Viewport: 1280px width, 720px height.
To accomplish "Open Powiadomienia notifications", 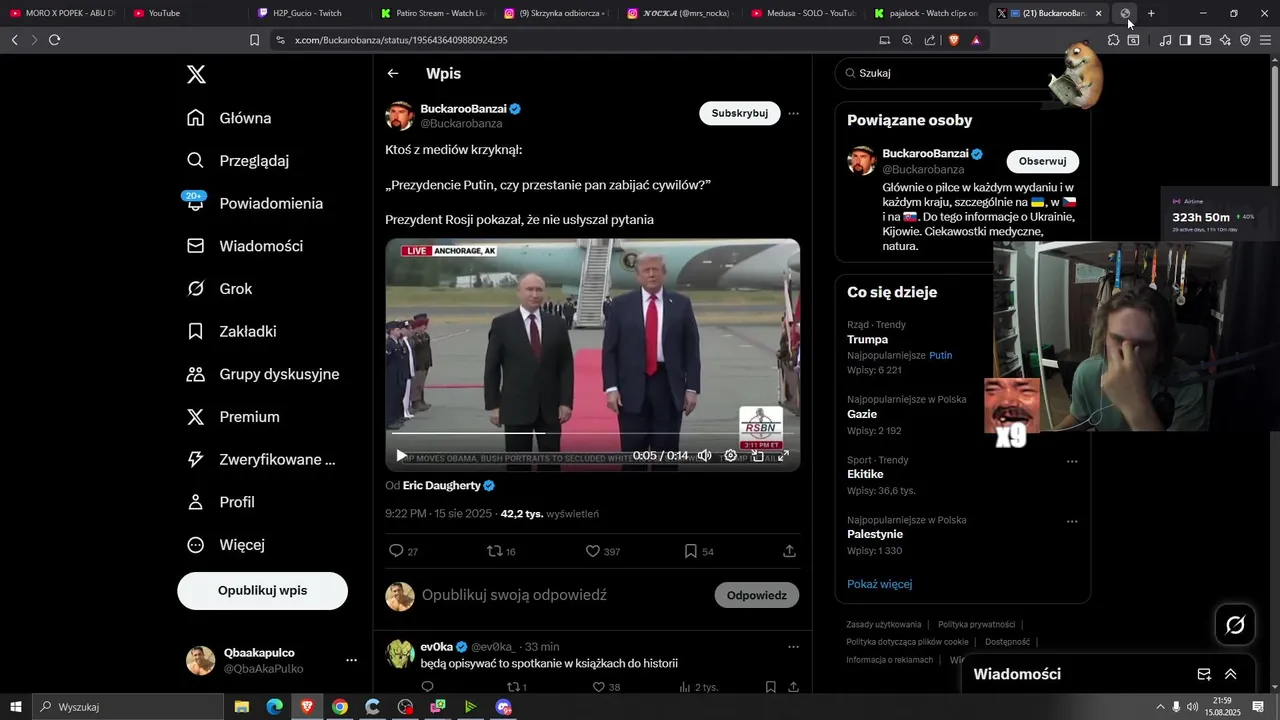I will click(254, 203).
